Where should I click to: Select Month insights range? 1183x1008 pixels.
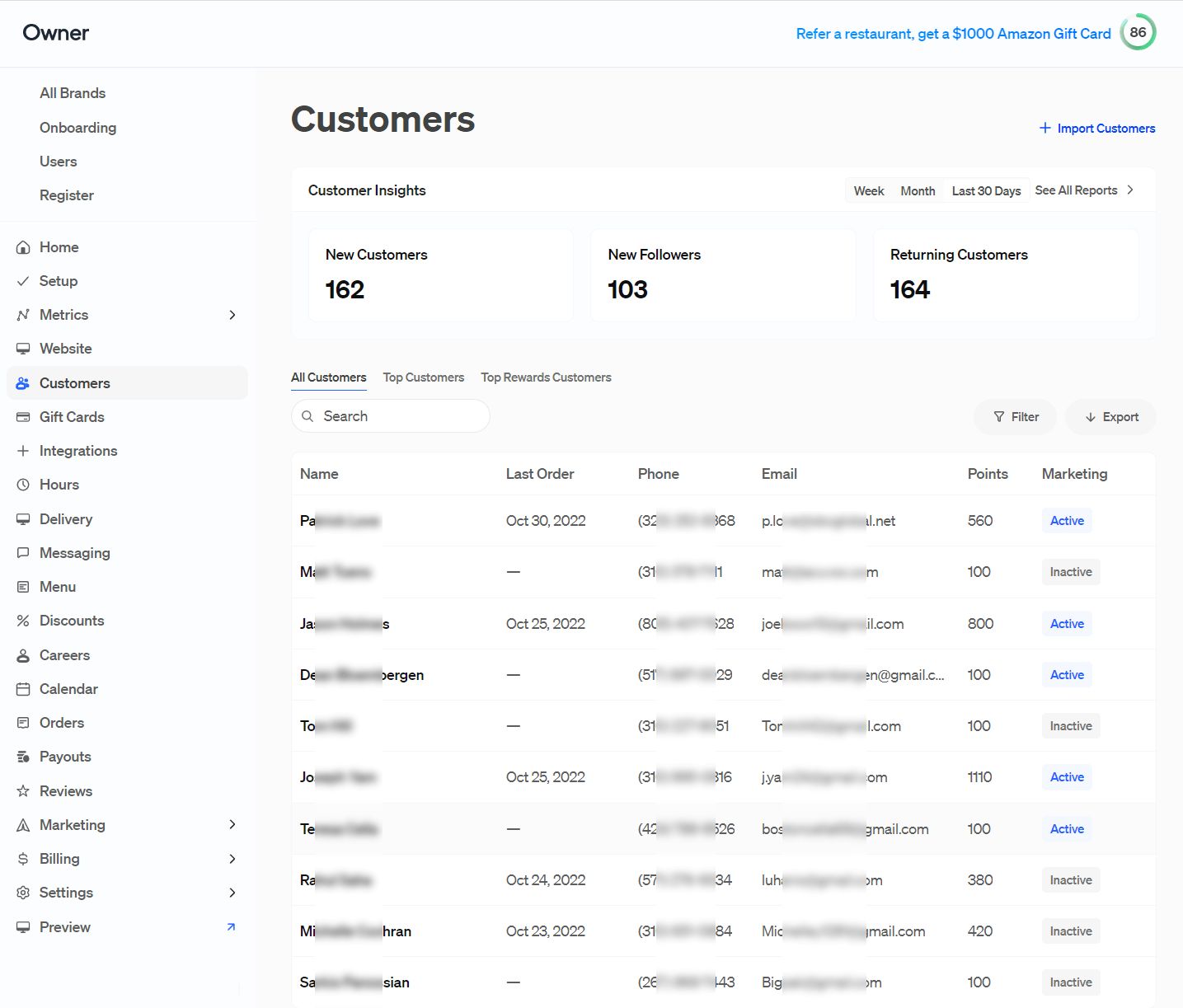coord(918,191)
